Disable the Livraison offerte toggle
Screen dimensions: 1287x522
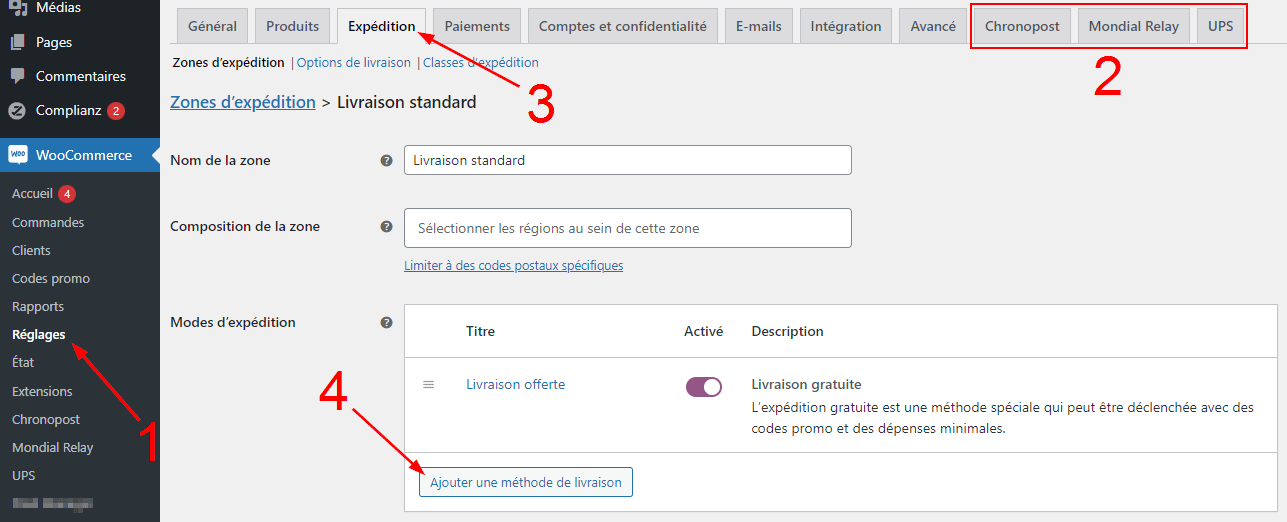(x=704, y=387)
